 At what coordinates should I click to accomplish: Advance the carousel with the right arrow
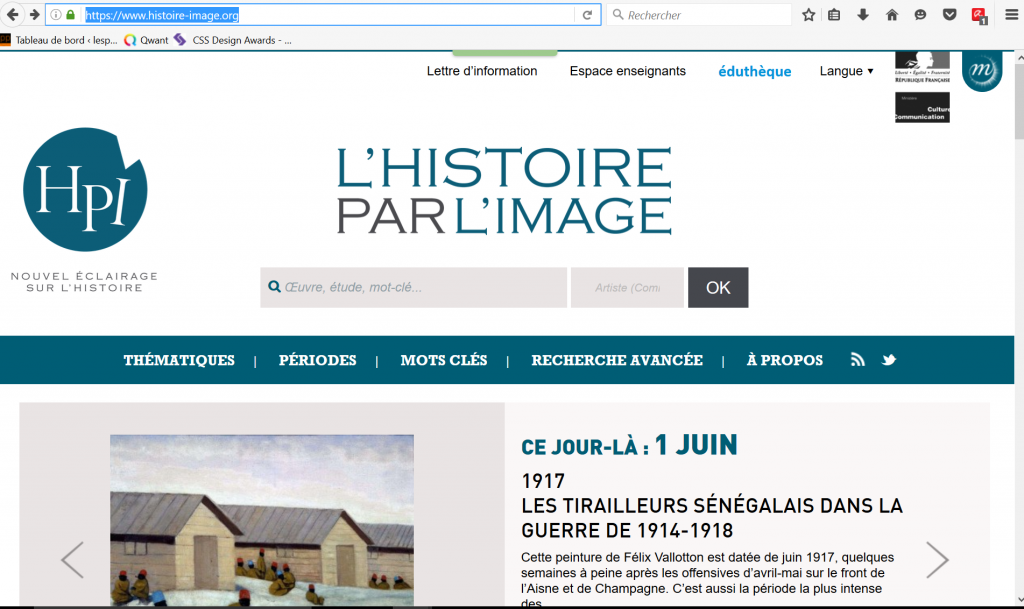coord(937,561)
